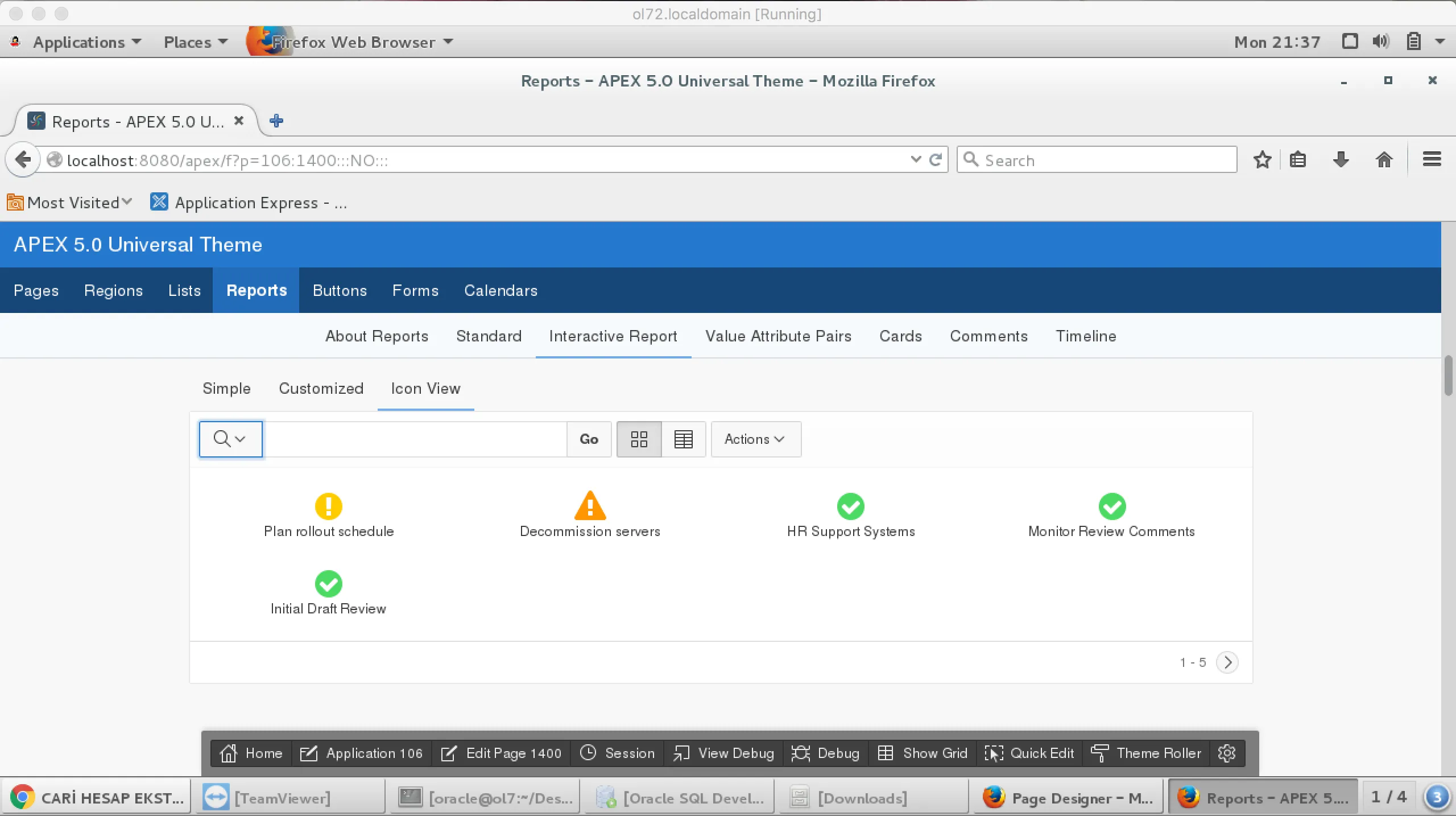
Task: Click the Firefox reload page icon
Action: 936,160
